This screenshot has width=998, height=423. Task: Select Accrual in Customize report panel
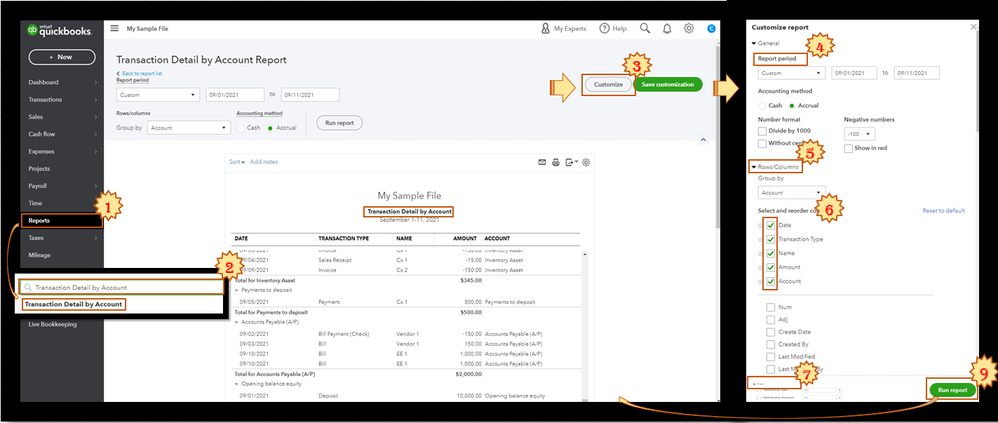click(x=792, y=106)
